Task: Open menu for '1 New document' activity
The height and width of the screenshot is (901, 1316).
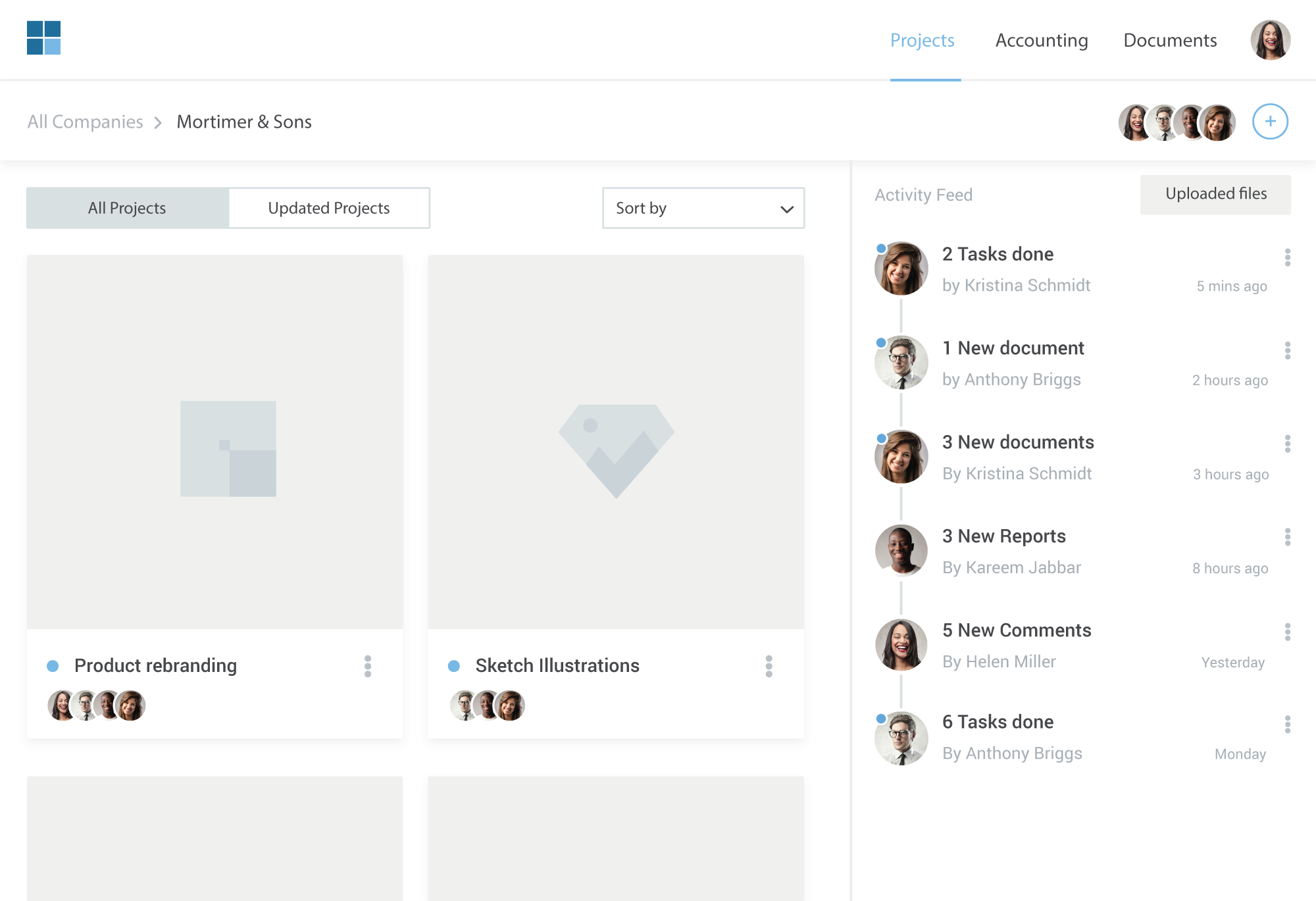Action: (1287, 351)
